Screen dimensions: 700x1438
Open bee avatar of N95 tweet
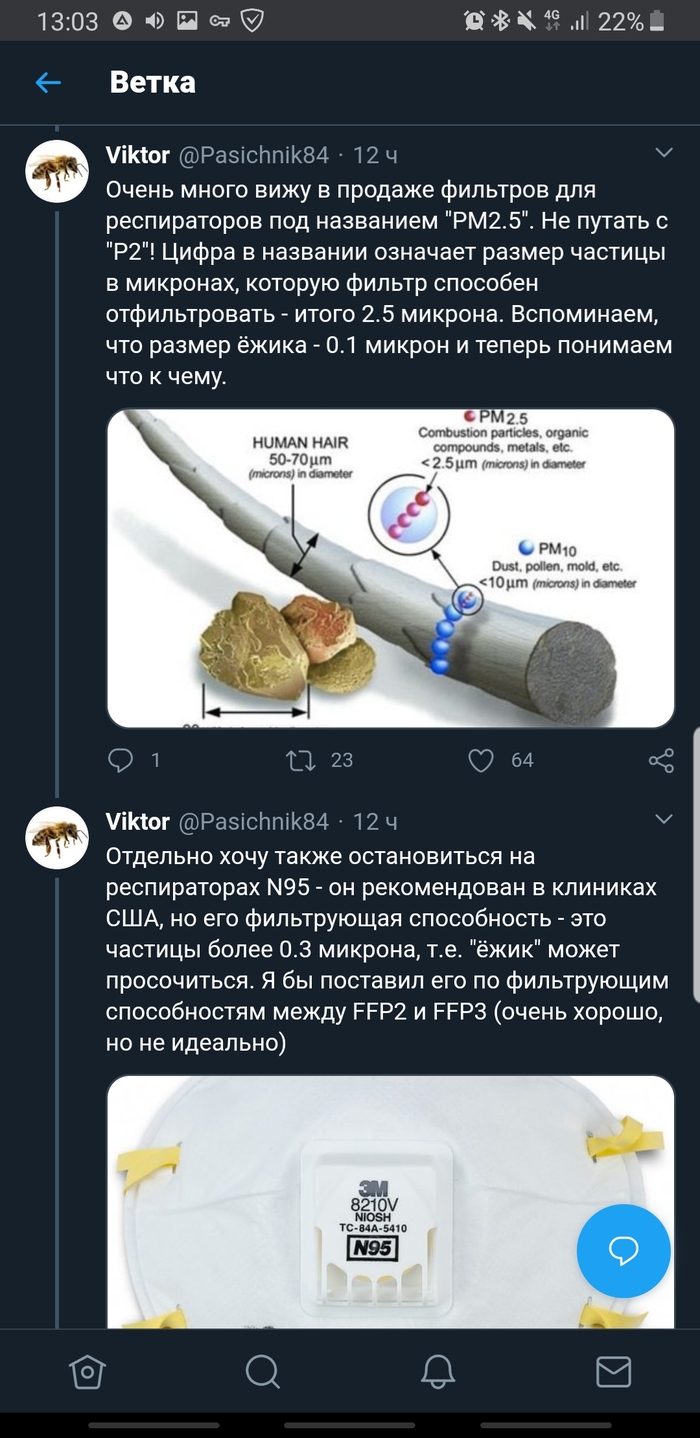click(57, 838)
